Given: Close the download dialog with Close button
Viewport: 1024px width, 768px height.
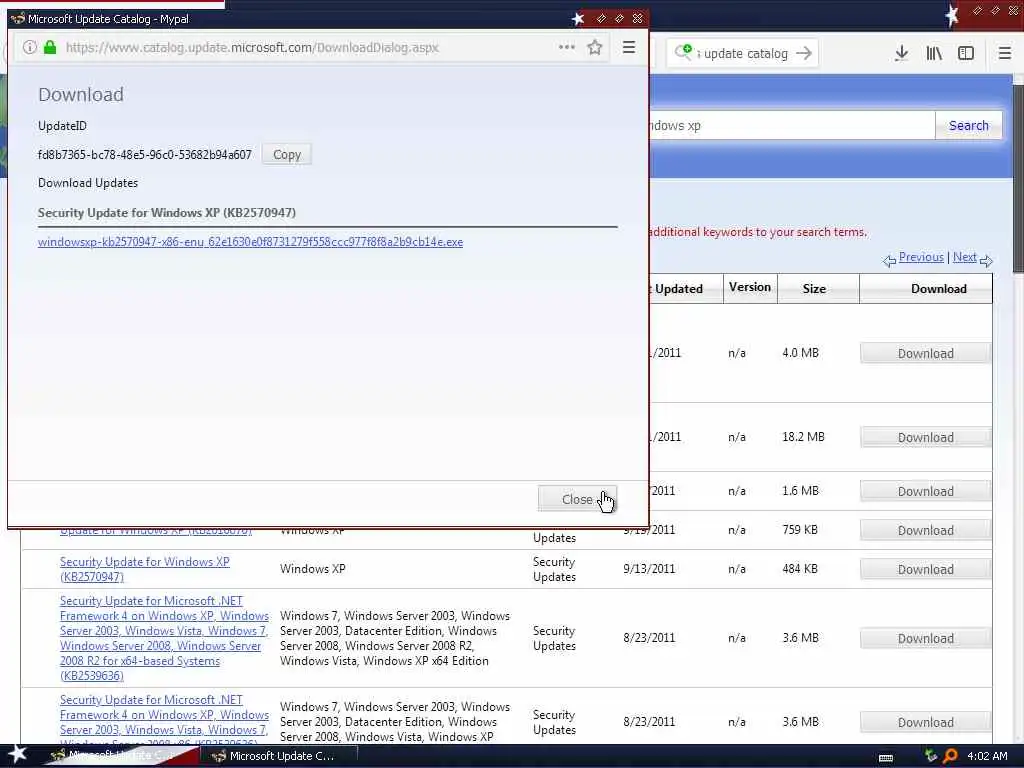Looking at the screenshot, I should tap(577, 499).
